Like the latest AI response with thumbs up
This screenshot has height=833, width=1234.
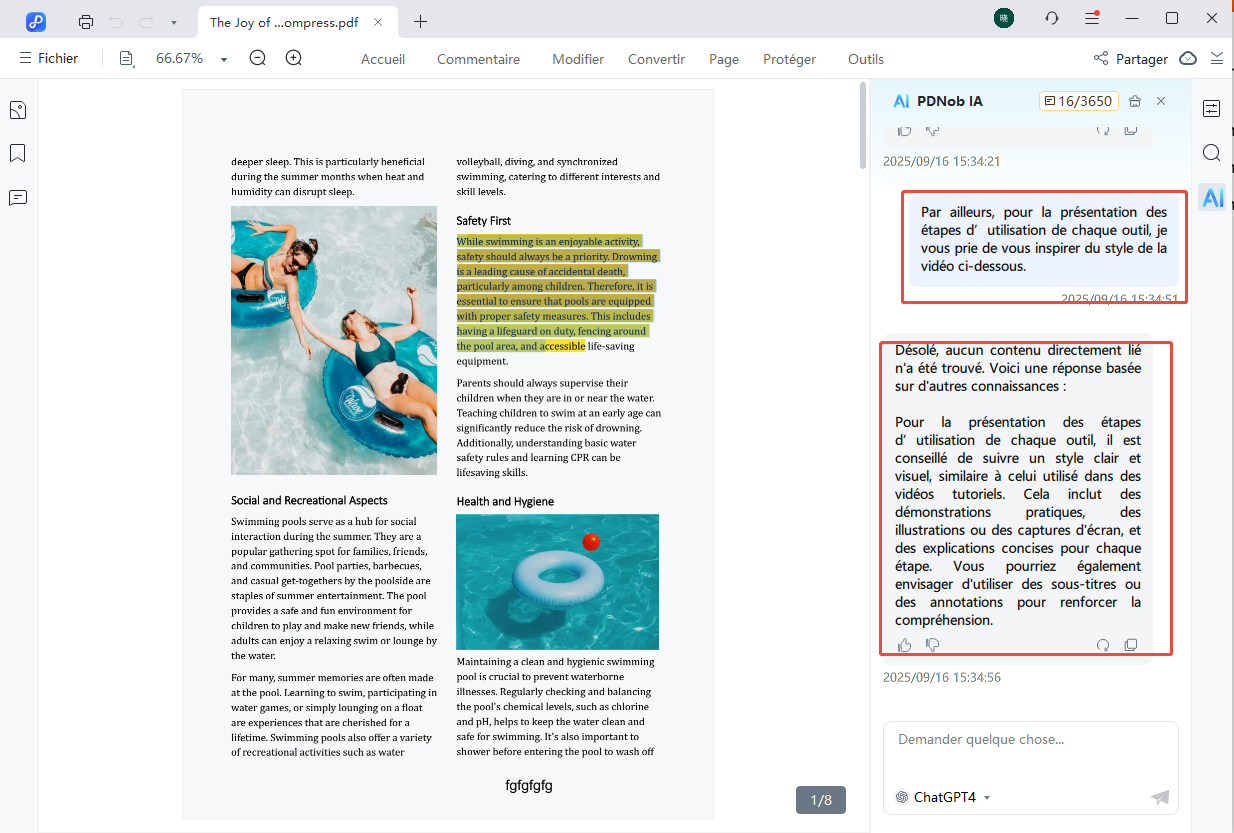(x=905, y=645)
